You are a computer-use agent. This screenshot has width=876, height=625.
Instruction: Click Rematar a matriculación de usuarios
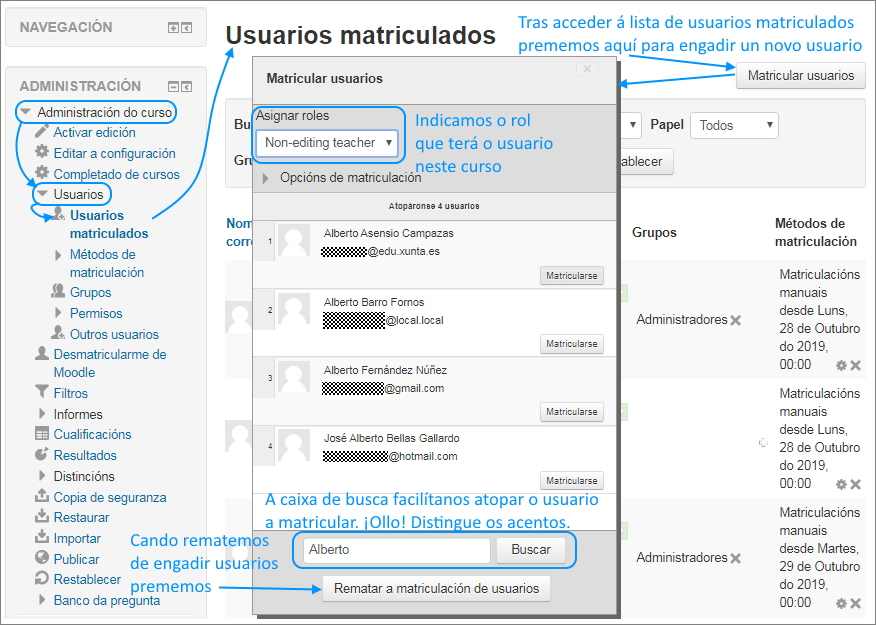[x=436, y=588]
